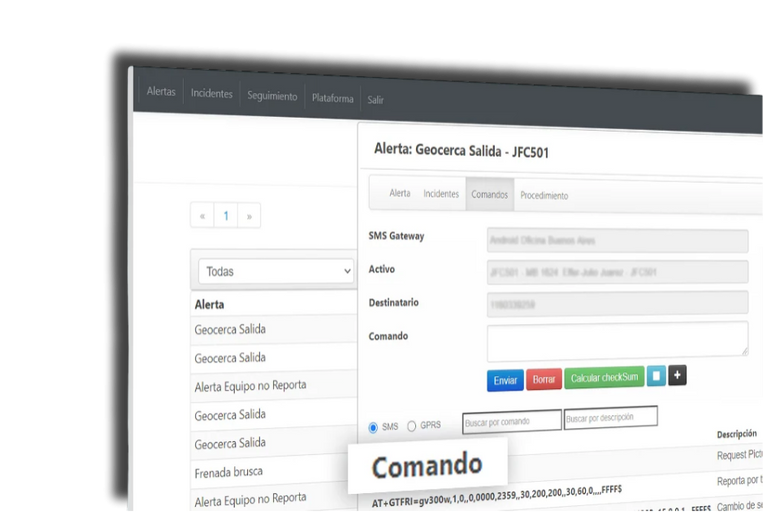772x515 pixels.
Task: Select page 1 in pagination
Action: (226, 216)
